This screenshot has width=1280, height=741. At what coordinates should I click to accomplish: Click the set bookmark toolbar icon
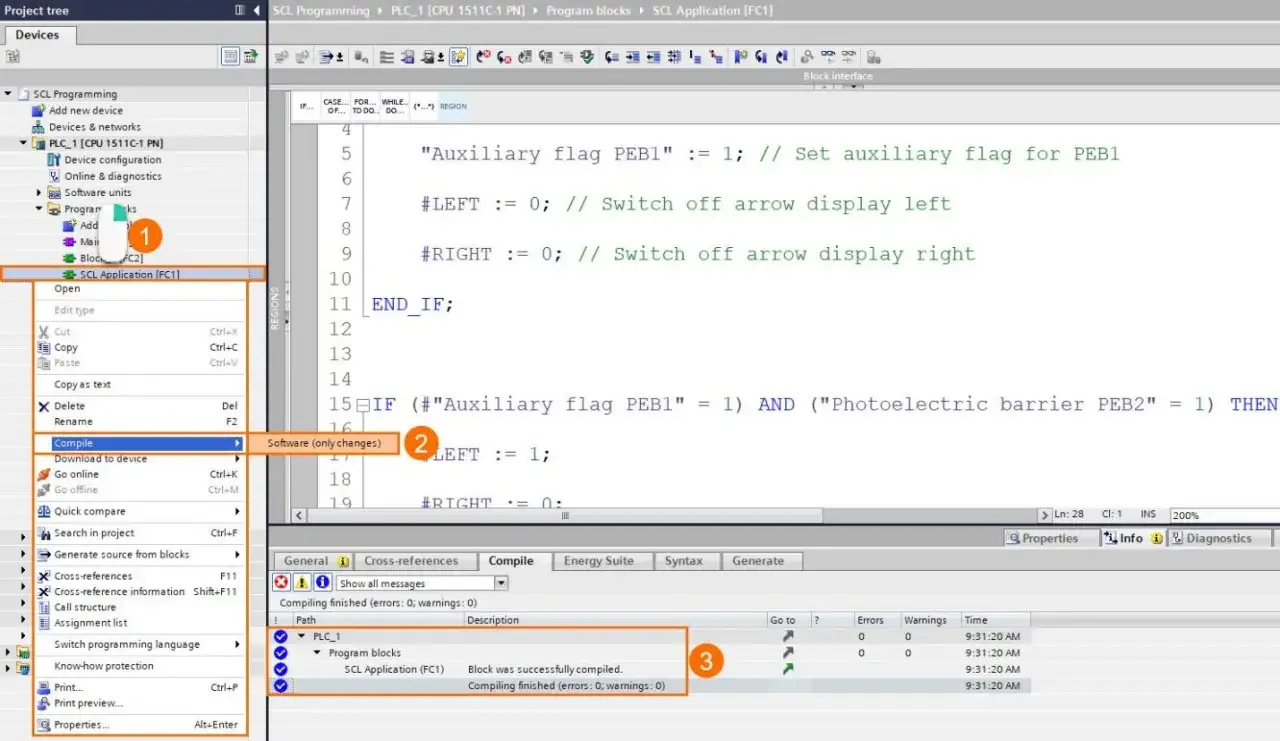click(x=741, y=57)
